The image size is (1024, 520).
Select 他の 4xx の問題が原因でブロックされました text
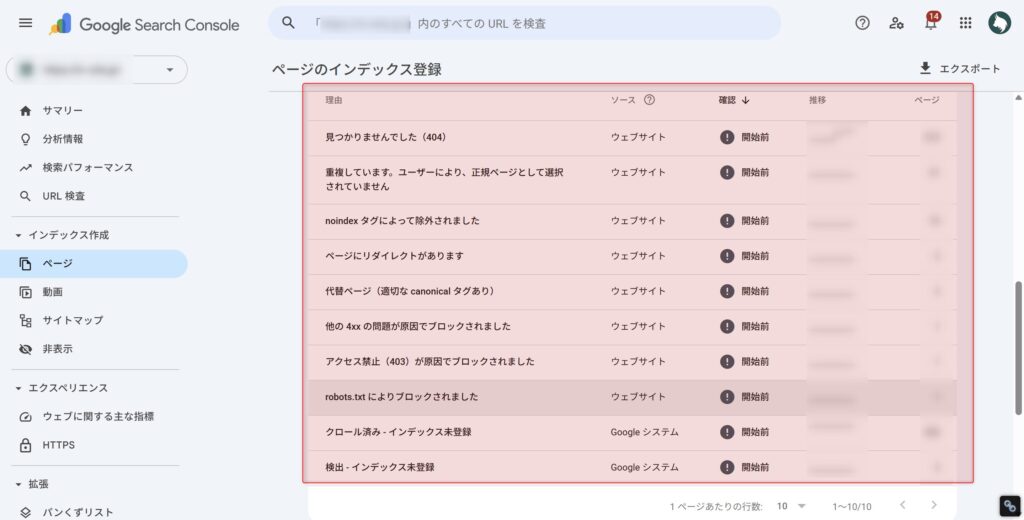pos(418,327)
